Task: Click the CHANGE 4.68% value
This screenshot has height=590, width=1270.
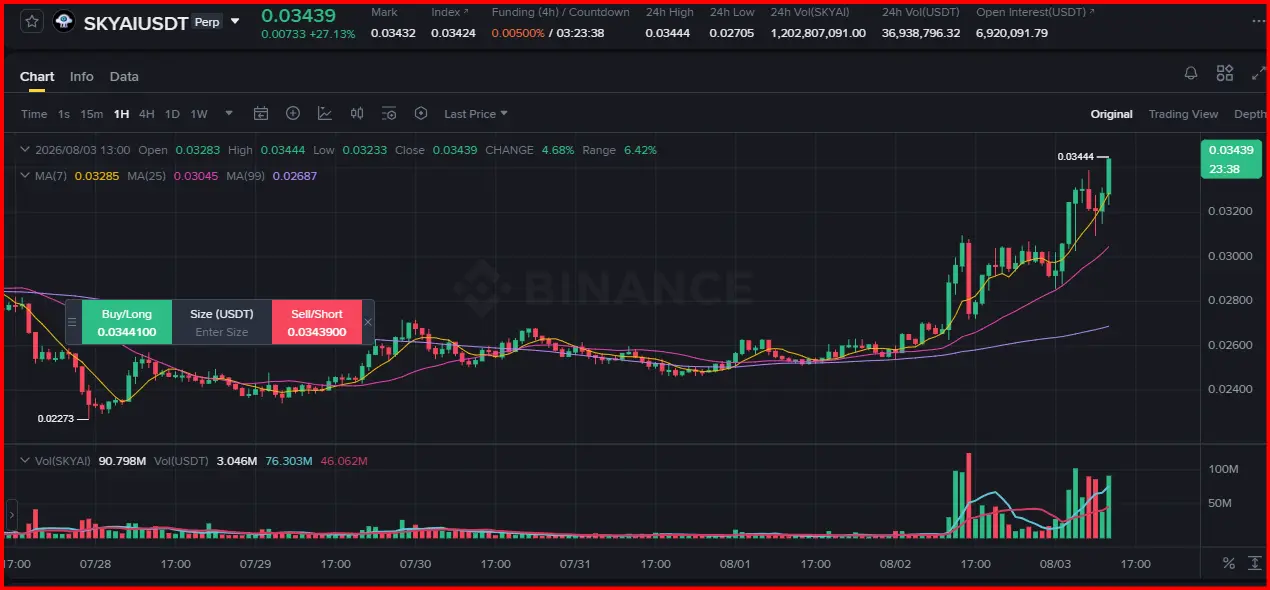Action: [x=557, y=150]
